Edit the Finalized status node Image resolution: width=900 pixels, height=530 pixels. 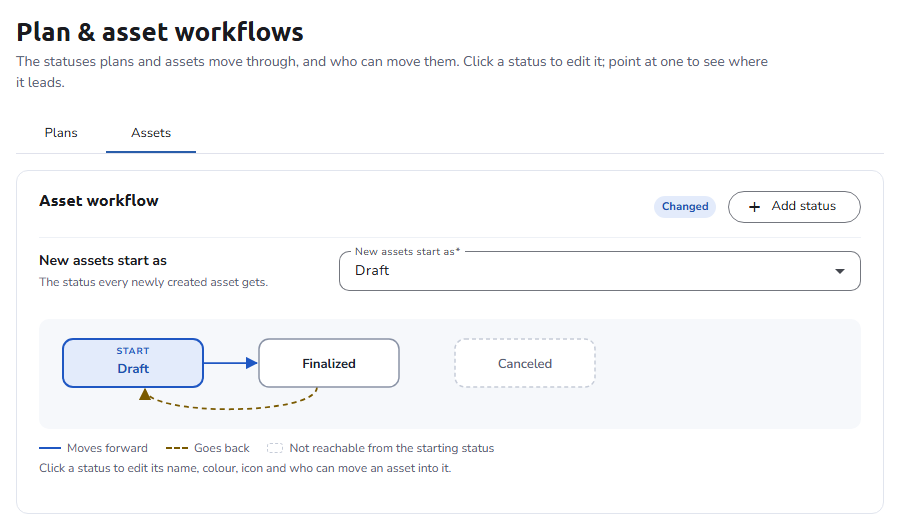(329, 363)
